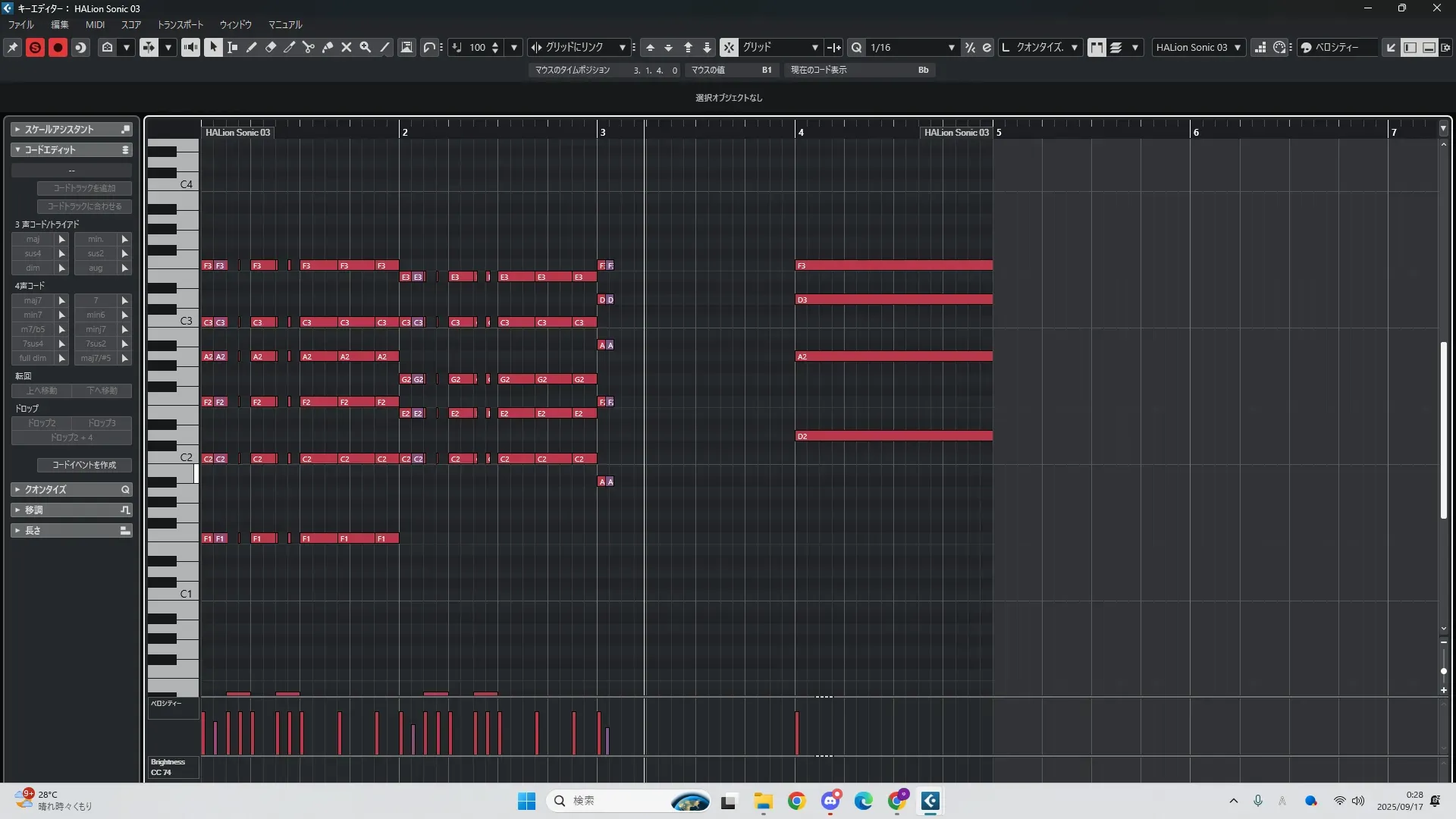
Task: Select the Mute X tool
Action: point(347,48)
